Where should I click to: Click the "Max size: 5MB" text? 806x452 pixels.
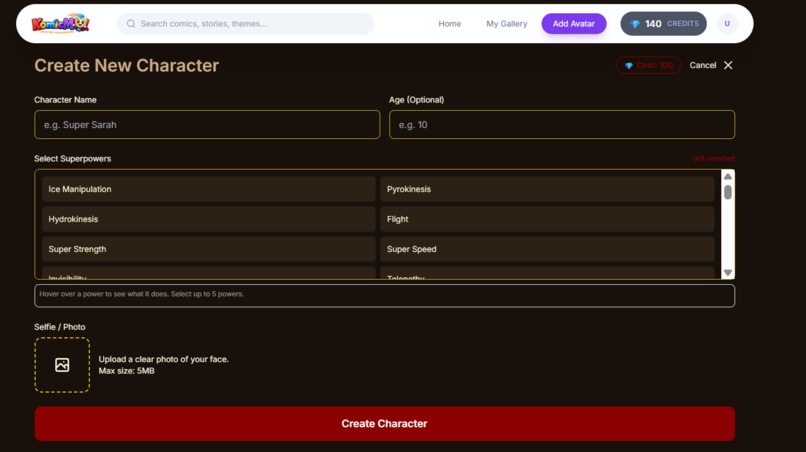(126, 371)
